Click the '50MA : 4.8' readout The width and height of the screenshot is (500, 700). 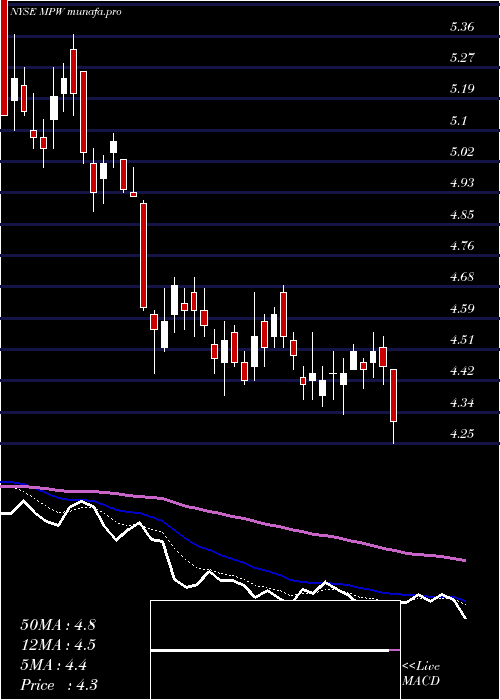click(x=58, y=625)
